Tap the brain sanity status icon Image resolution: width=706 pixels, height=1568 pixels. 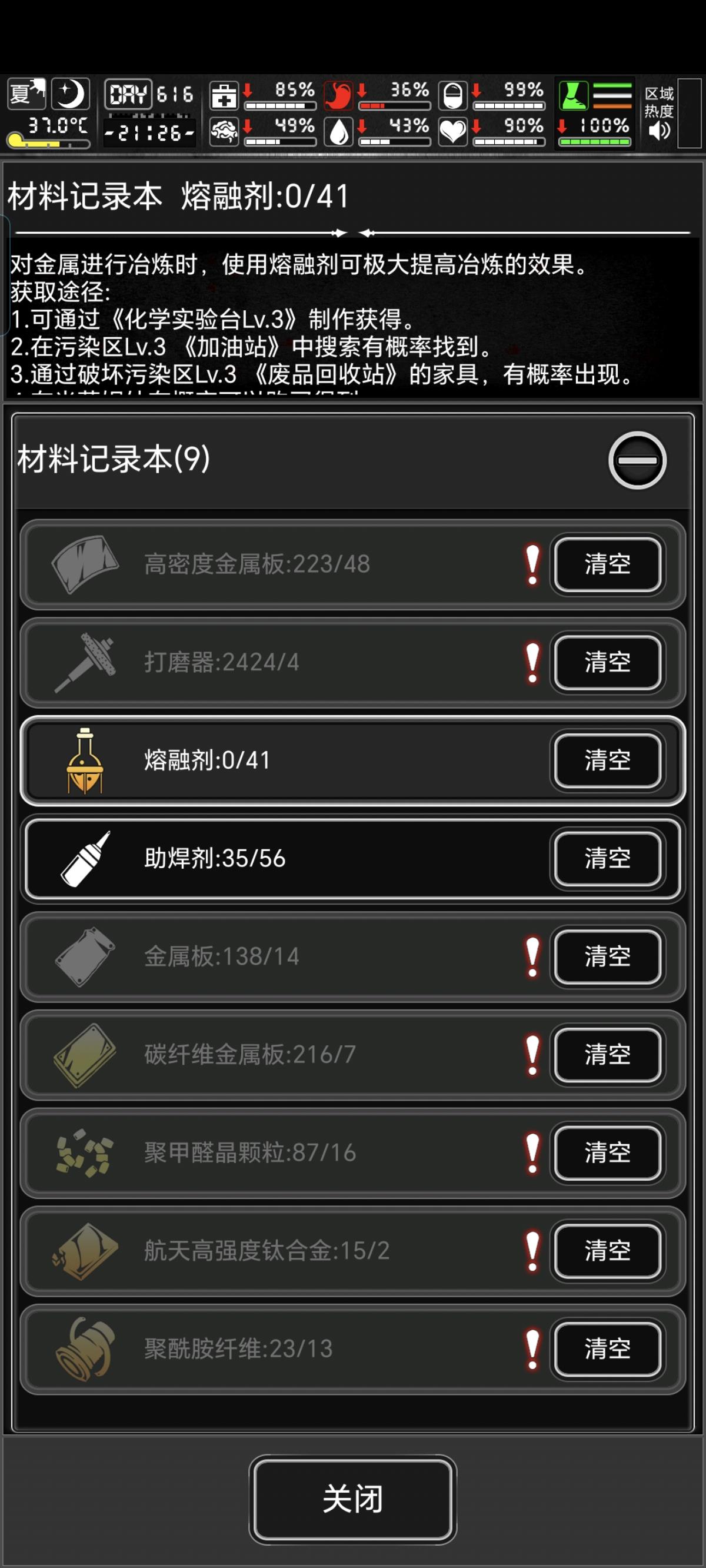224,131
